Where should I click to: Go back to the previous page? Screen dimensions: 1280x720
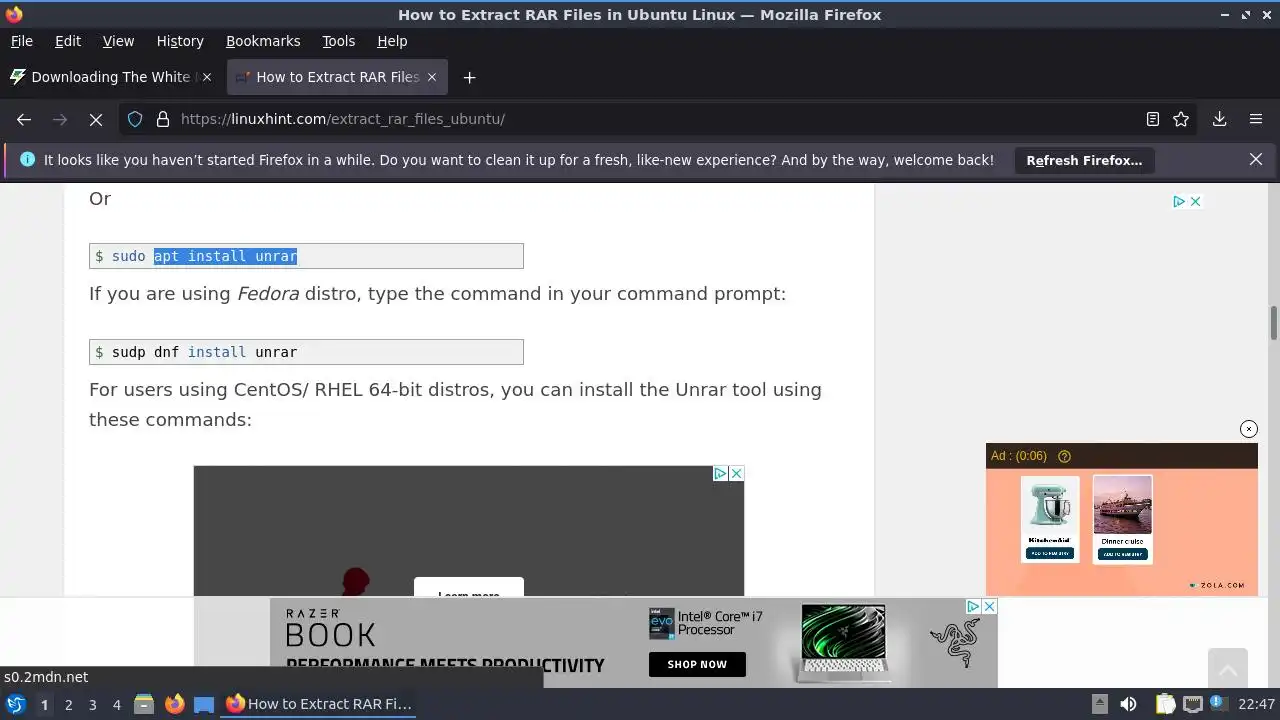click(24, 119)
